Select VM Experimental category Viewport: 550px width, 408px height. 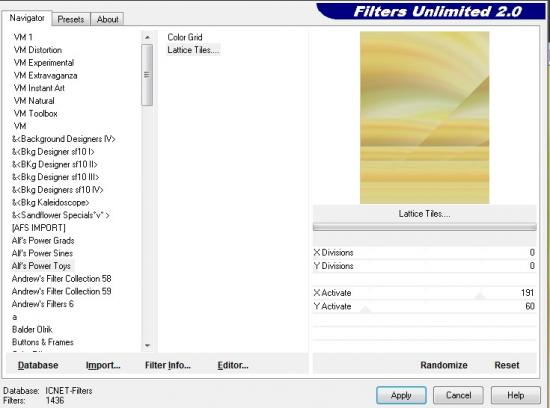pos(44,63)
